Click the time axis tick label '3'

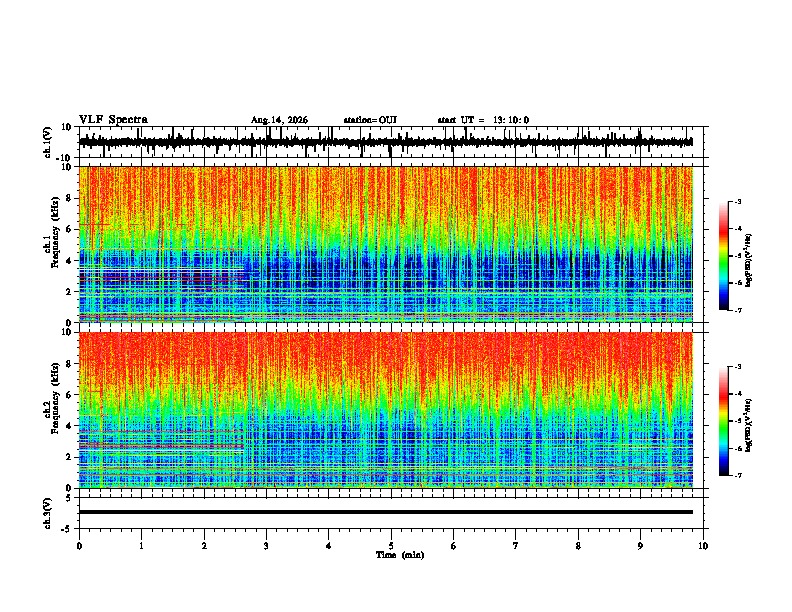(x=266, y=546)
